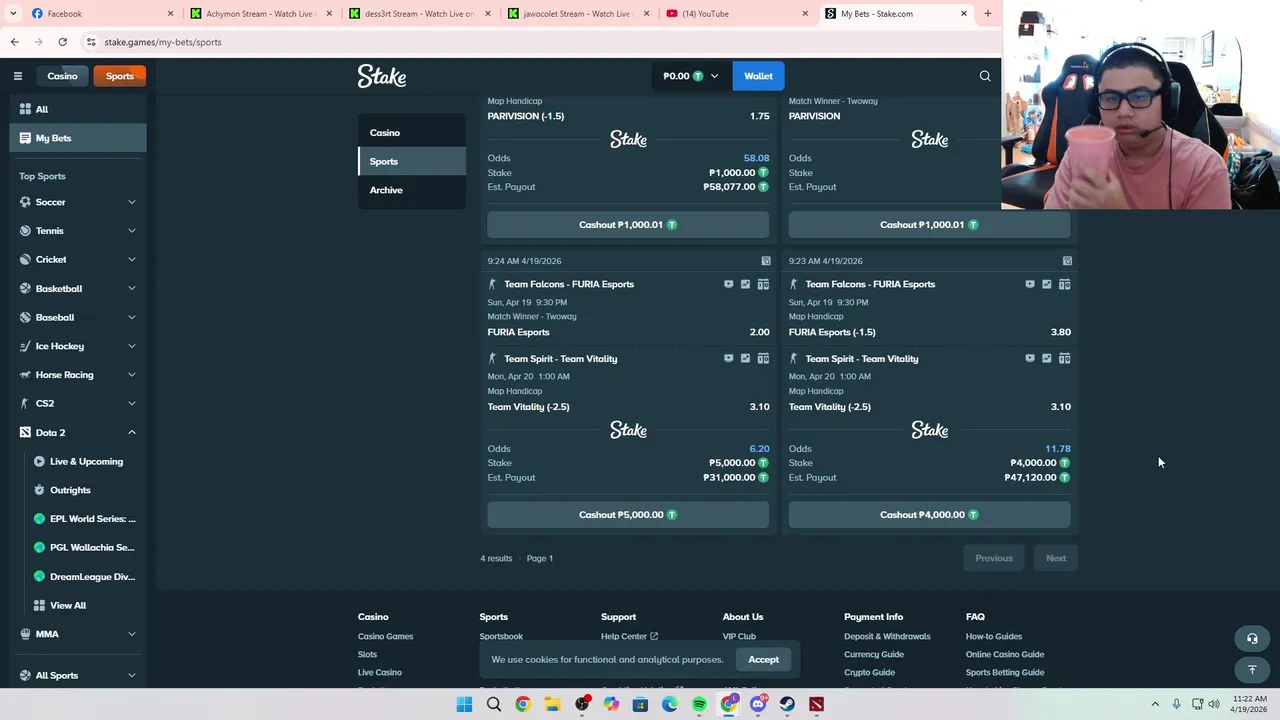Open Spotify from the taskbar
This screenshot has width=1280, height=720.
(x=699, y=705)
